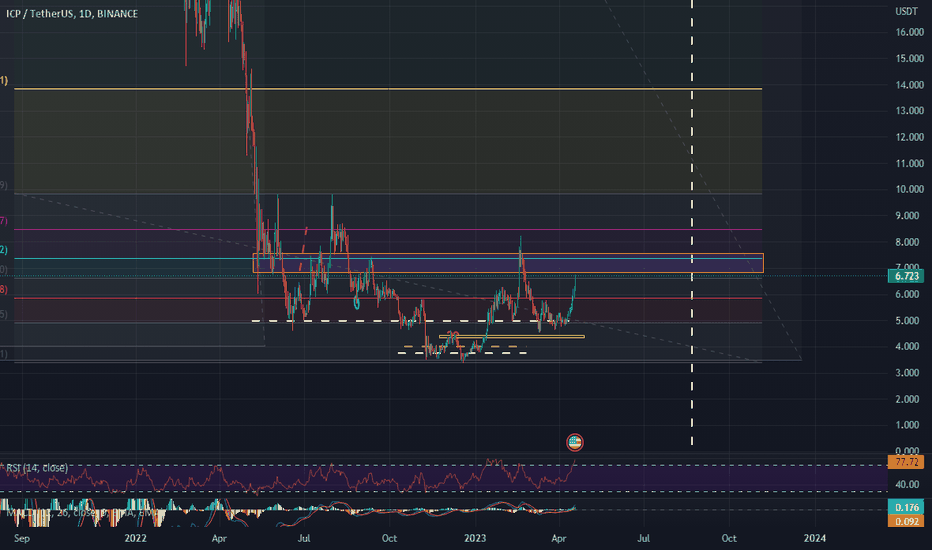
Task: Click the USDT currency label on price axis
Action: [906, 12]
